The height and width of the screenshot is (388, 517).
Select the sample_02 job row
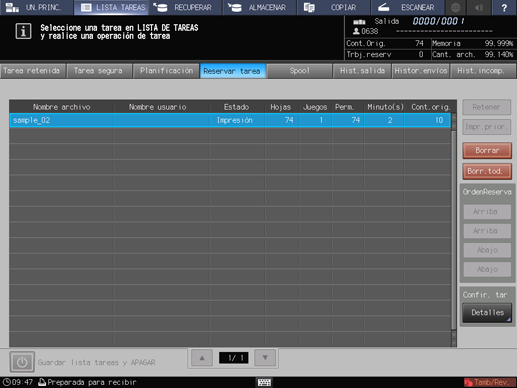coord(230,120)
